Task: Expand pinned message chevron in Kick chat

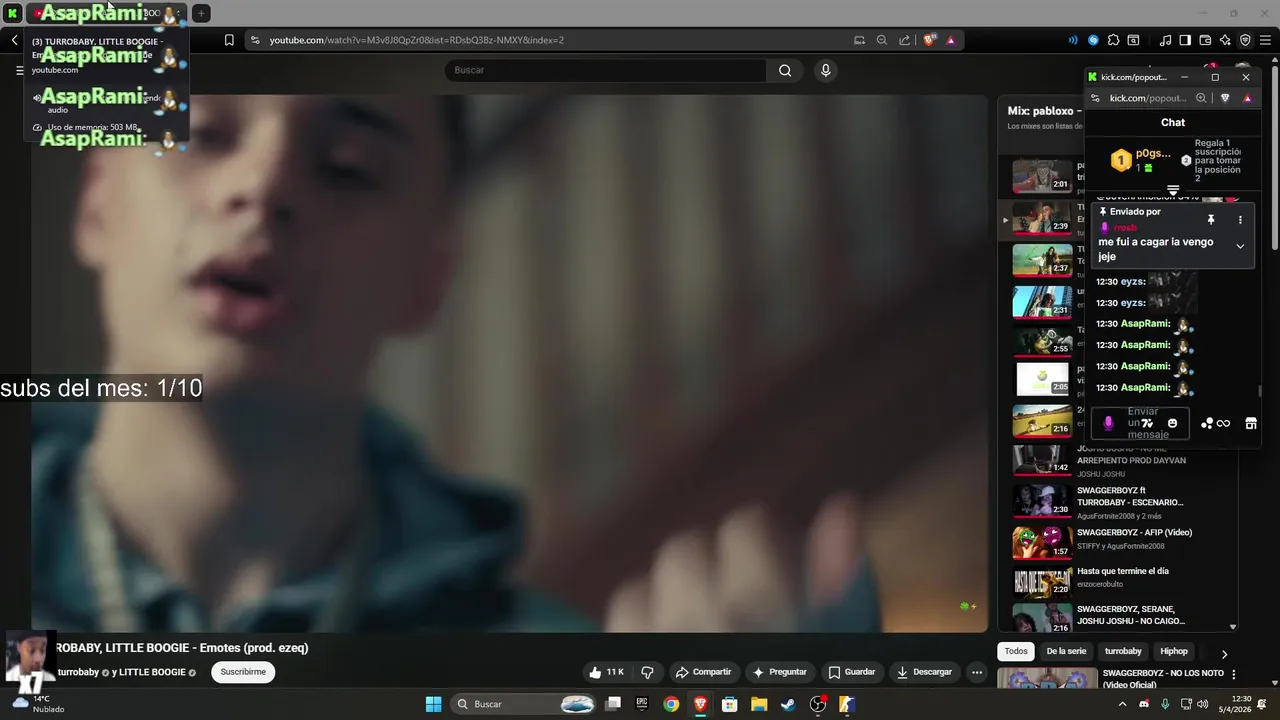Action: pyautogui.click(x=1240, y=246)
